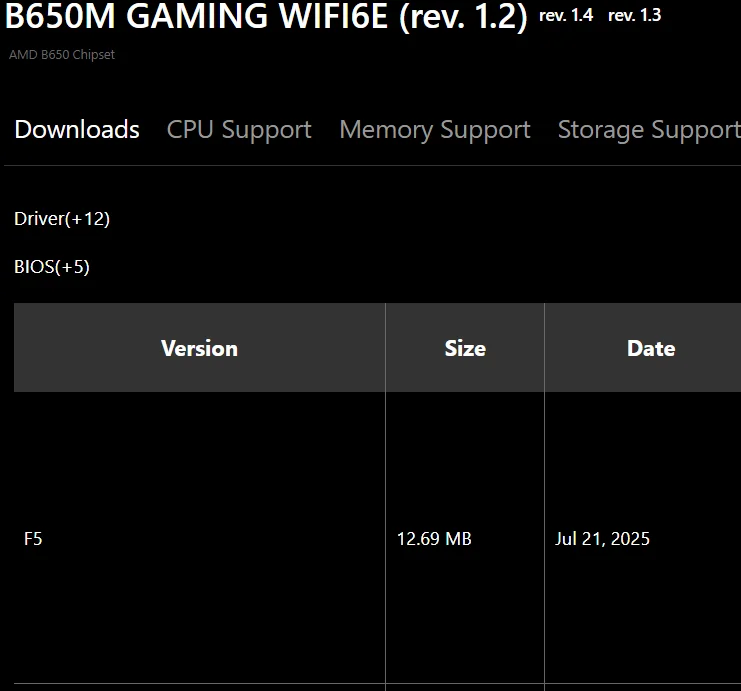This screenshot has width=741, height=691.
Task: Click the current (rev. 1.2) label in title
Action: [x=463, y=17]
